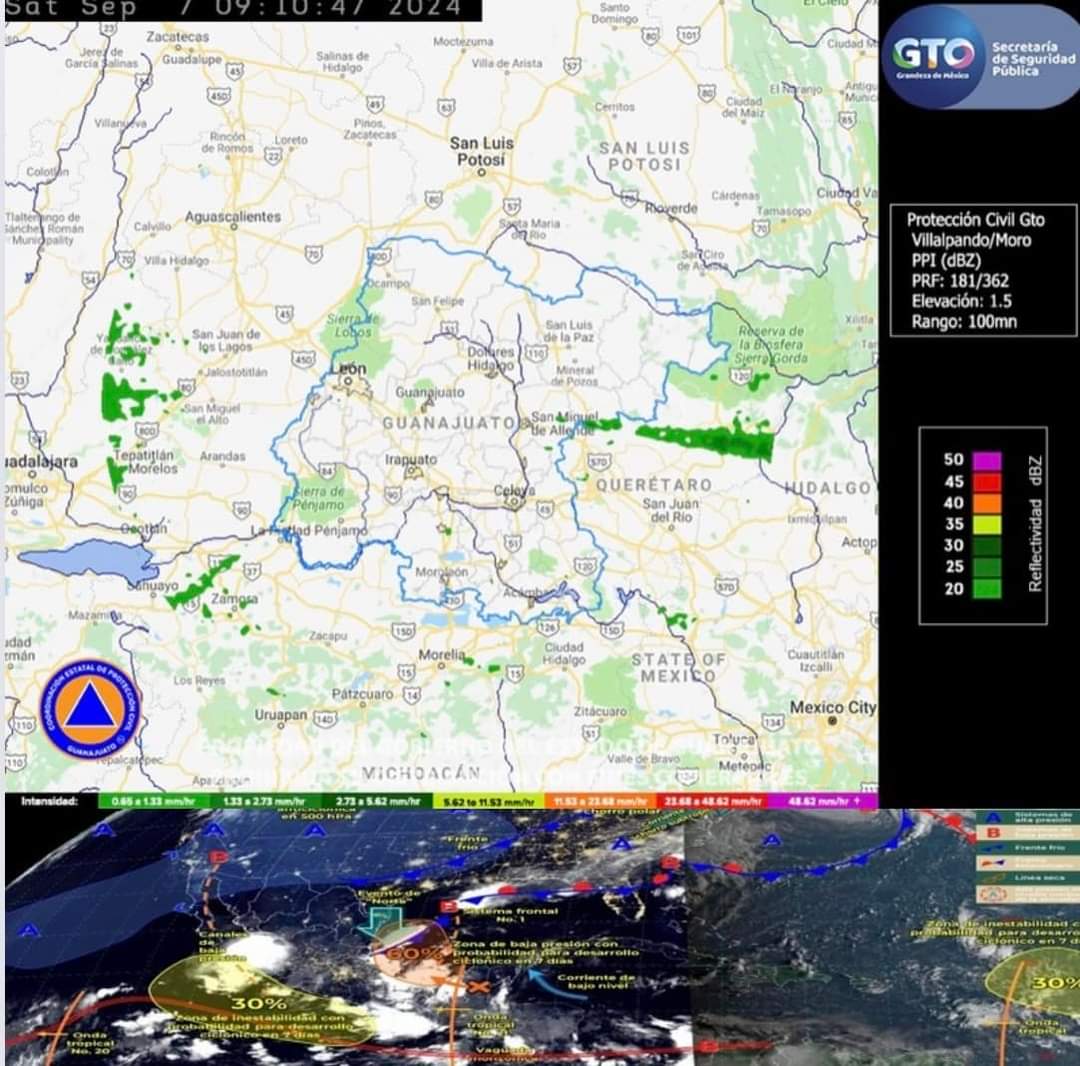Click the Morelia city label
The width and height of the screenshot is (1080, 1066).
pos(442,654)
